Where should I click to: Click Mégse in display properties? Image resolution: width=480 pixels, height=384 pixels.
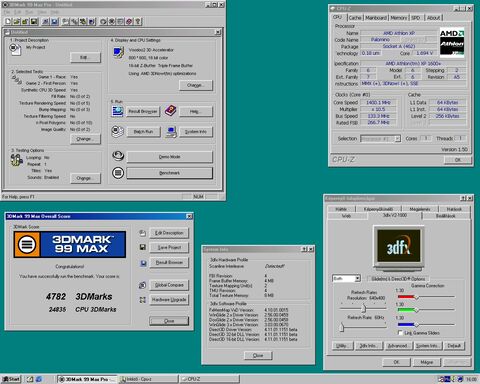click(427, 362)
